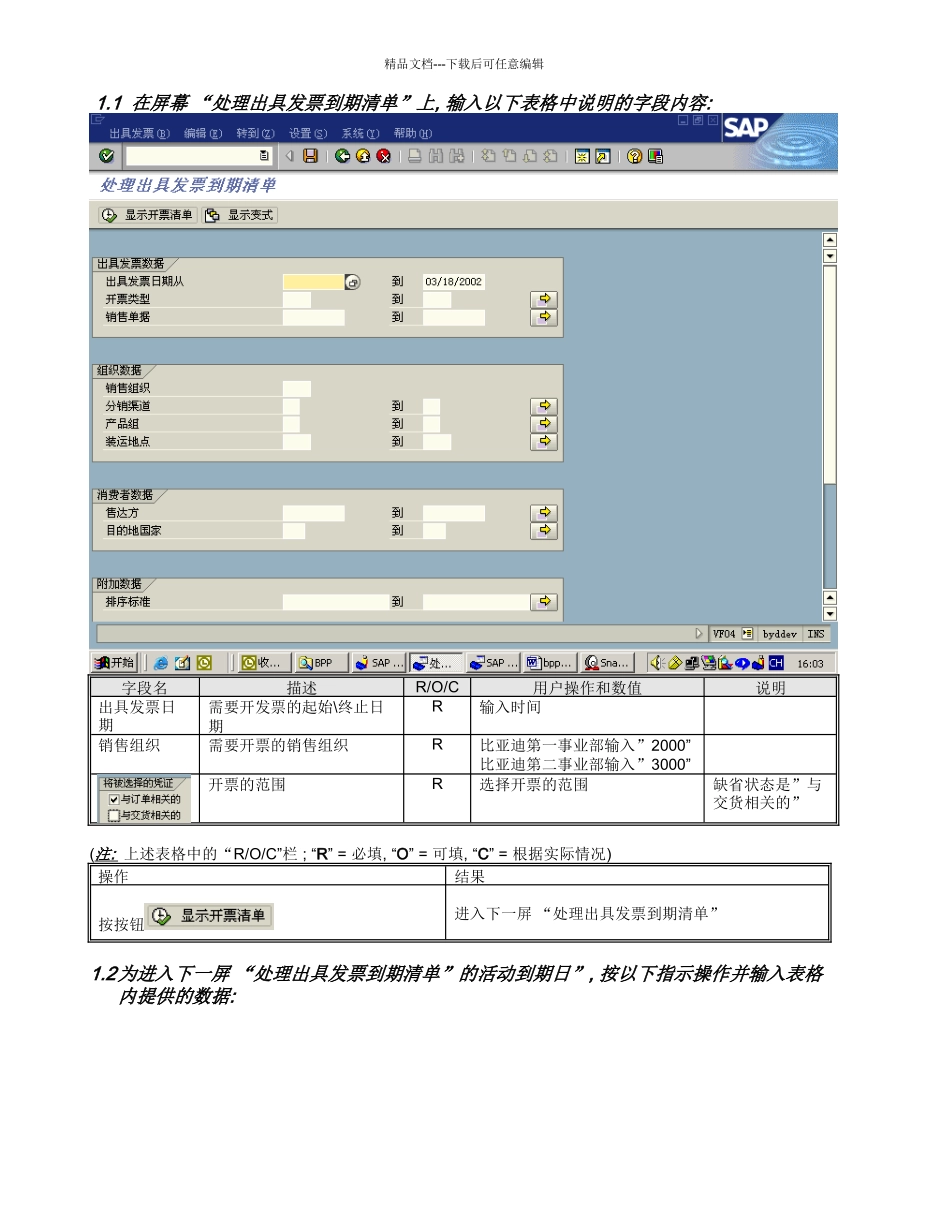Collapse the command field with the triangle
Viewport: 950px width, 1230px height.
point(289,156)
